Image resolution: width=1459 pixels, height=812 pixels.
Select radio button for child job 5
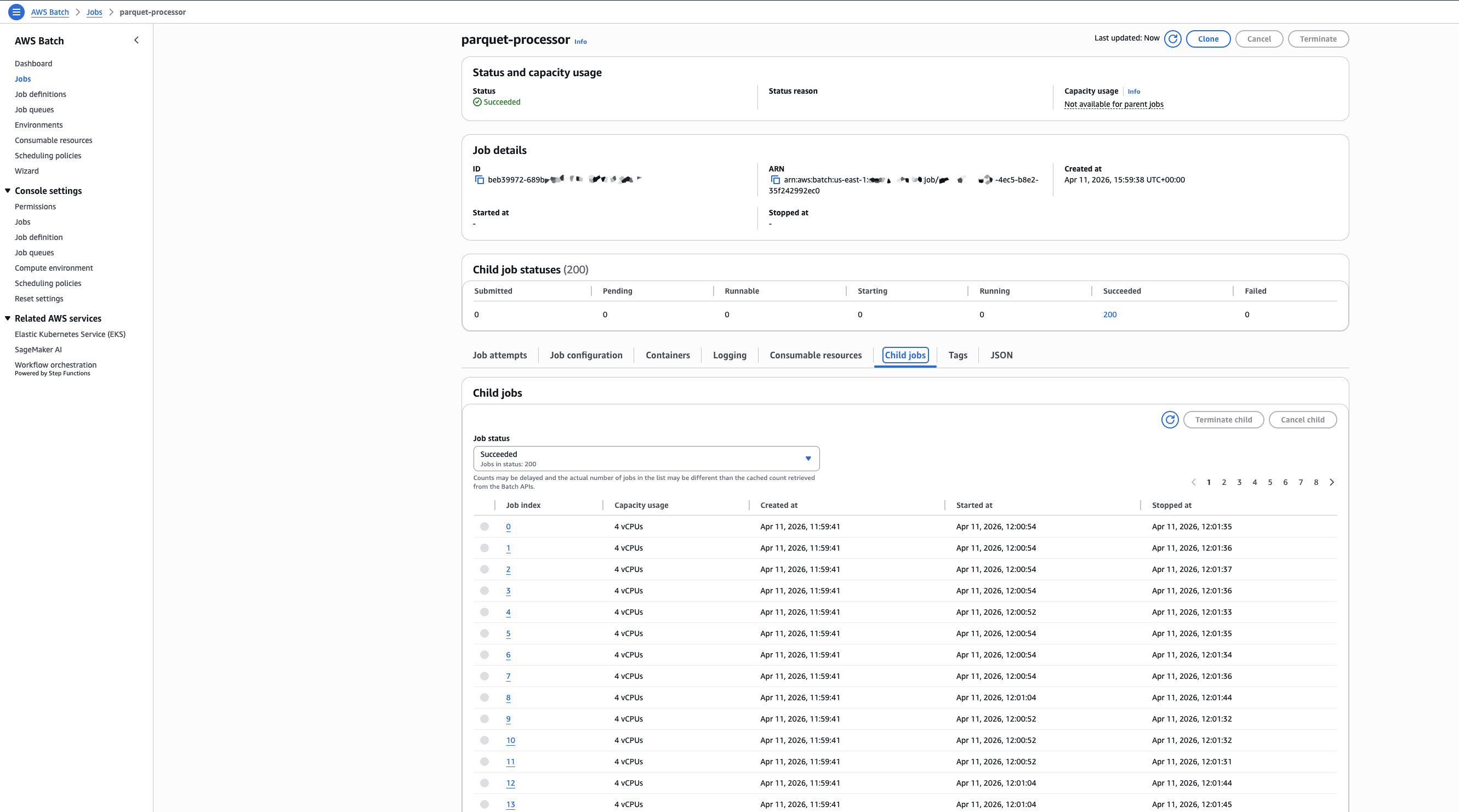(x=485, y=633)
